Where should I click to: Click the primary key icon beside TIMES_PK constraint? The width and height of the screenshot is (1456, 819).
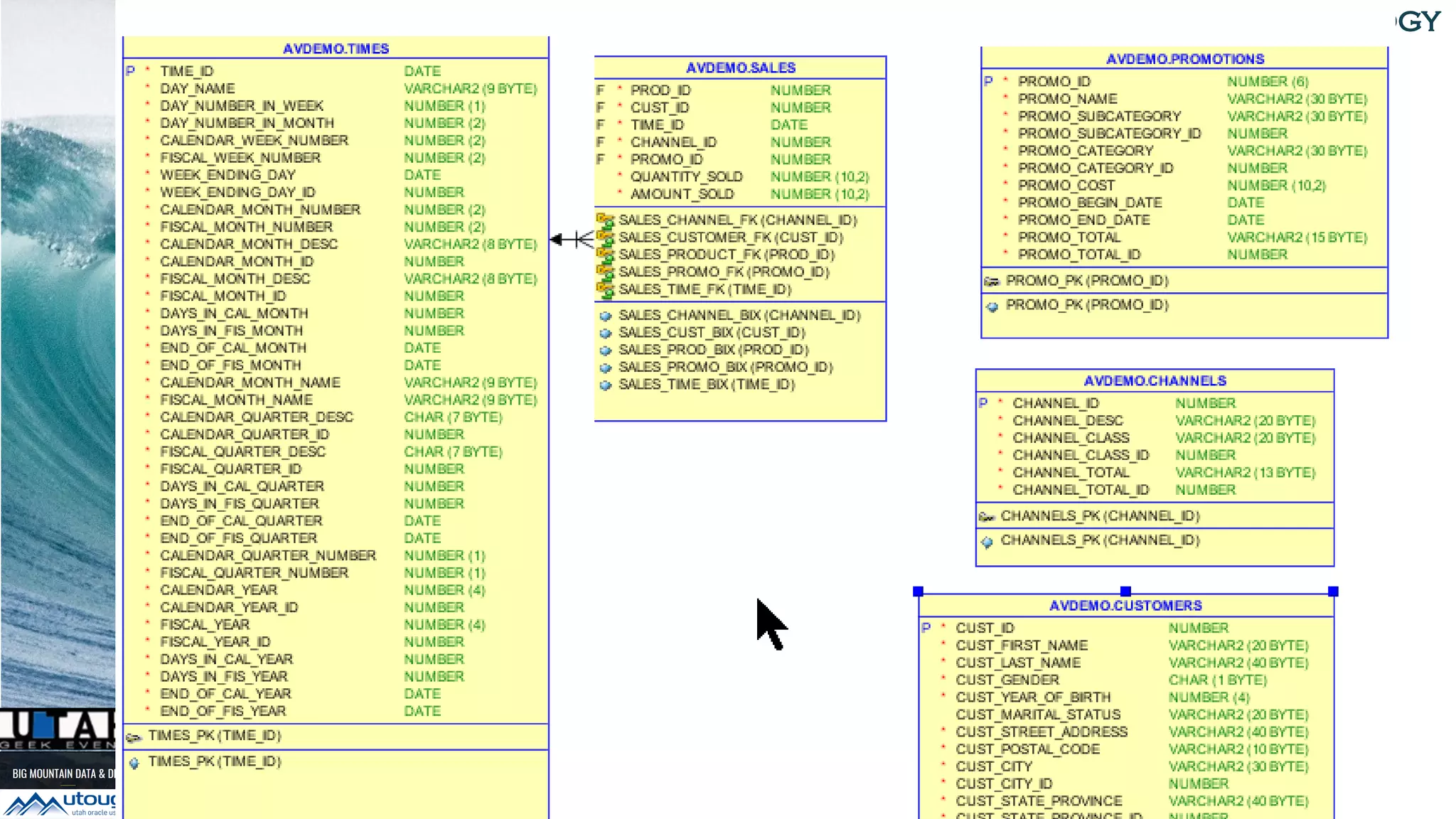134,737
